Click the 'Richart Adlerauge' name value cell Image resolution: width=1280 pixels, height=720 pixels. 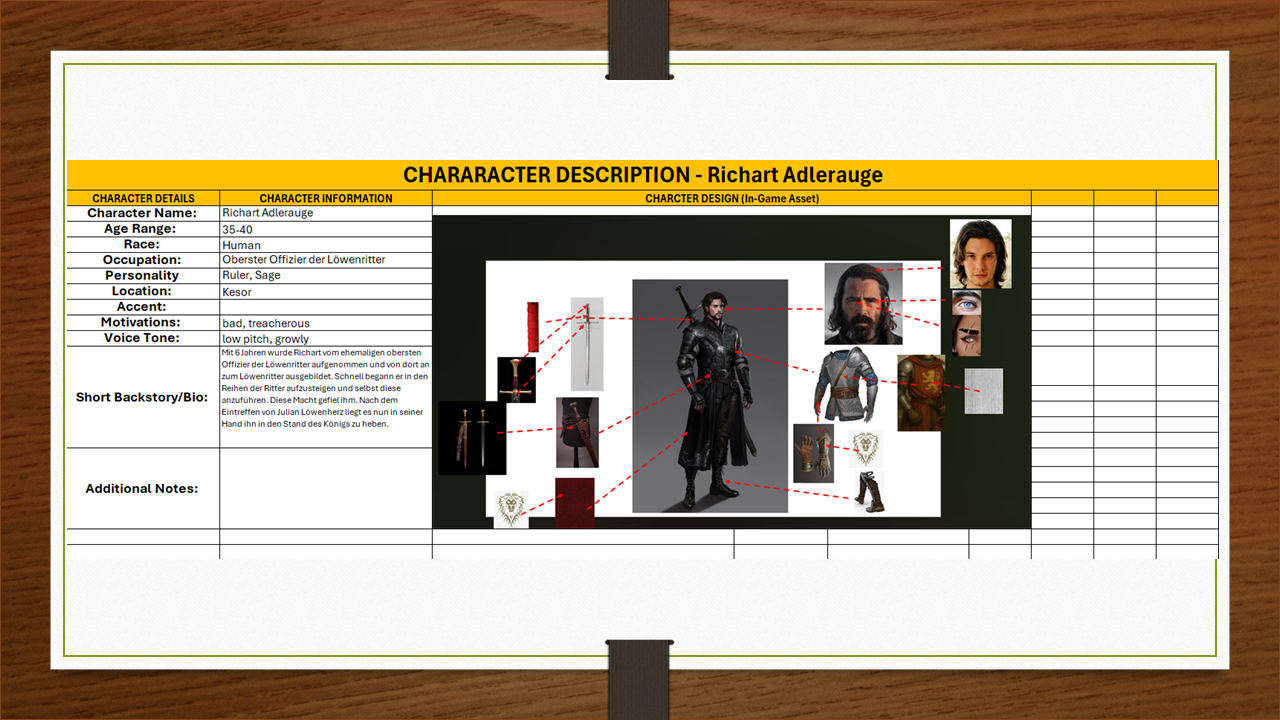click(x=326, y=213)
